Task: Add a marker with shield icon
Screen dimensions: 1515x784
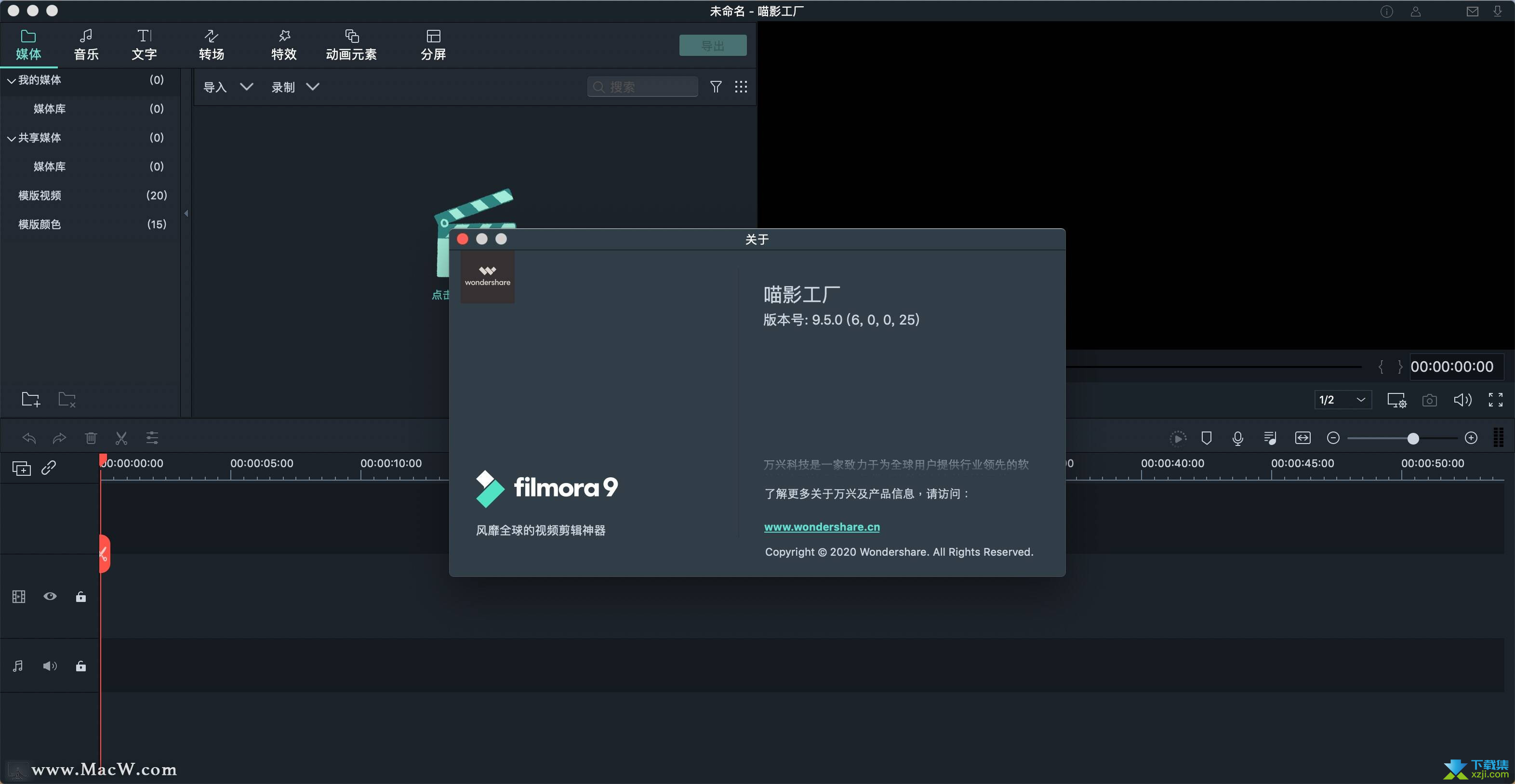Action: click(1206, 438)
